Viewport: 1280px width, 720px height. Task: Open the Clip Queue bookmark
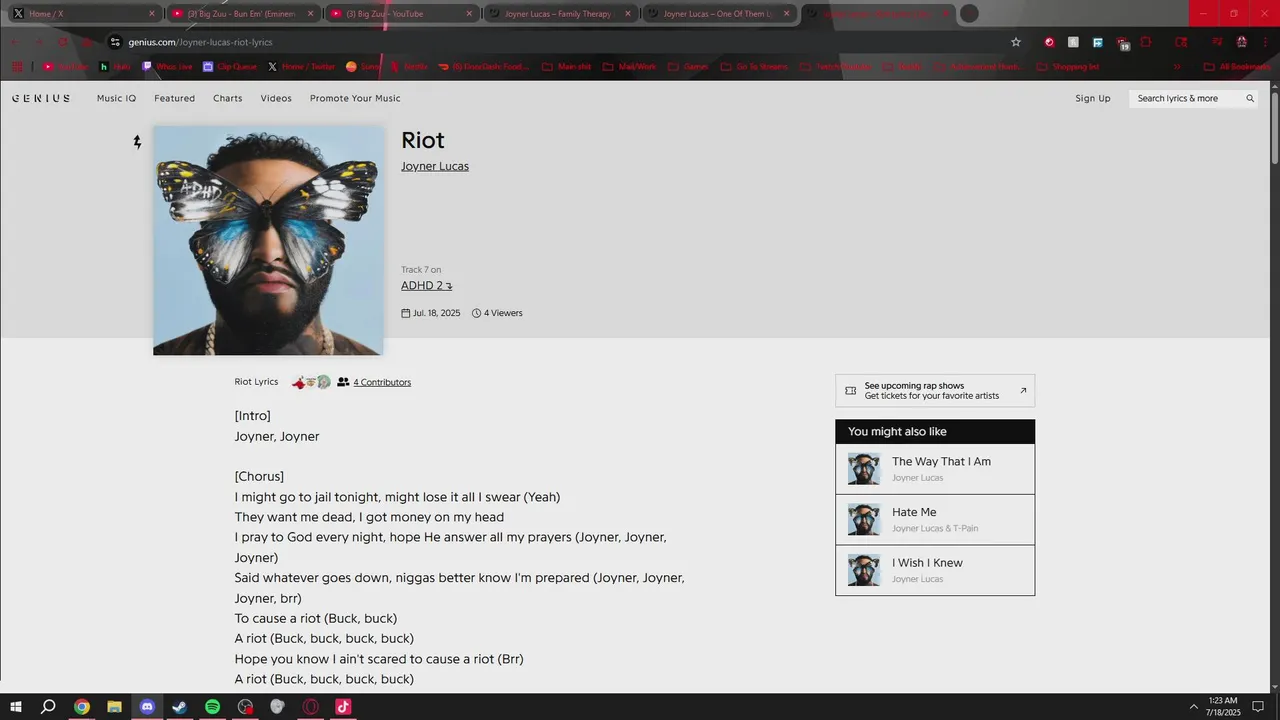(x=230, y=67)
